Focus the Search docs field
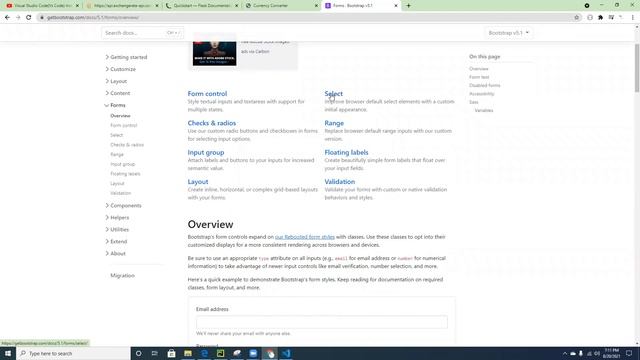The width and height of the screenshot is (640, 360). pyautogui.click(x=142, y=33)
